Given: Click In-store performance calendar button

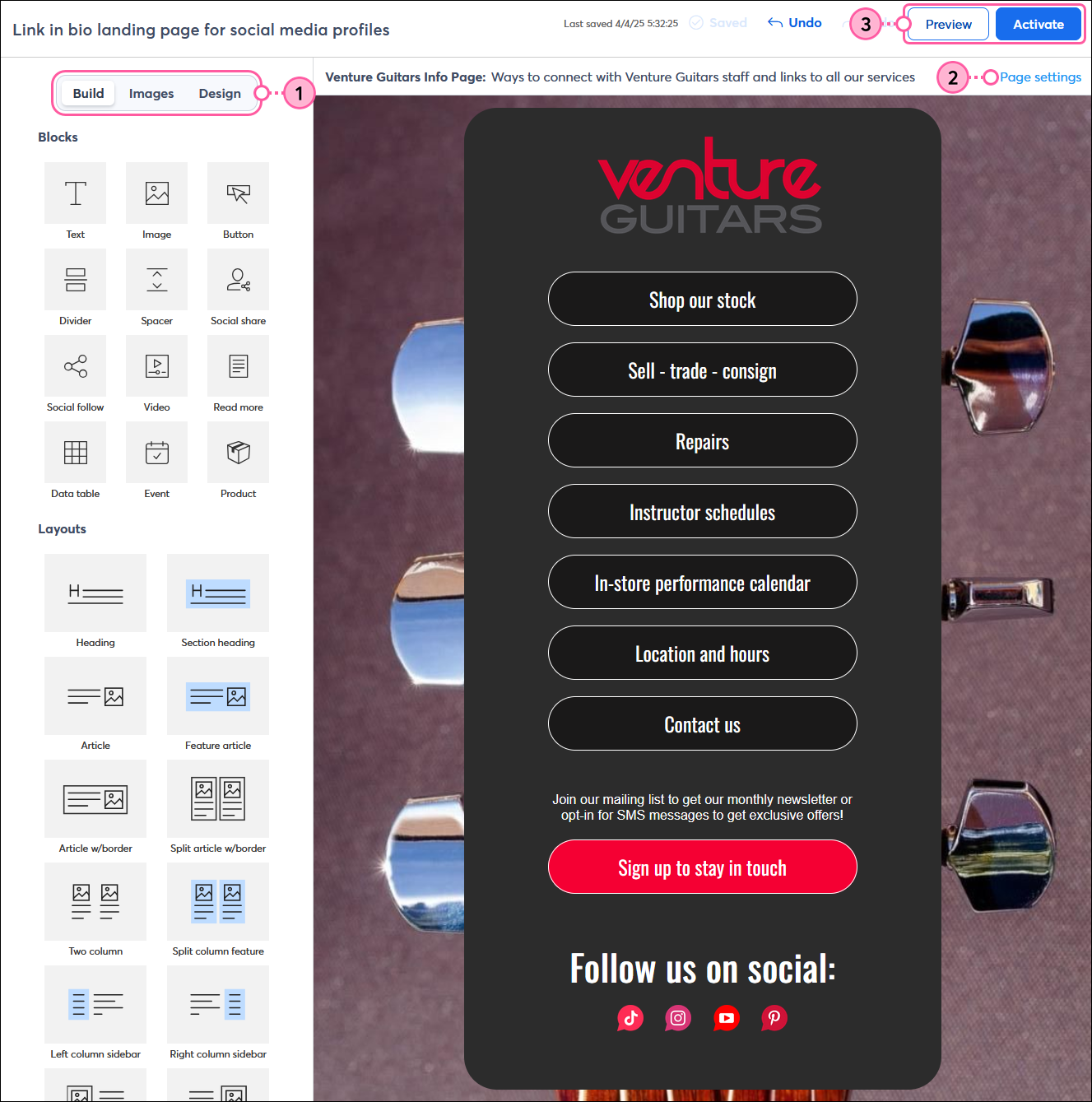Looking at the screenshot, I should [x=702, y=582].
